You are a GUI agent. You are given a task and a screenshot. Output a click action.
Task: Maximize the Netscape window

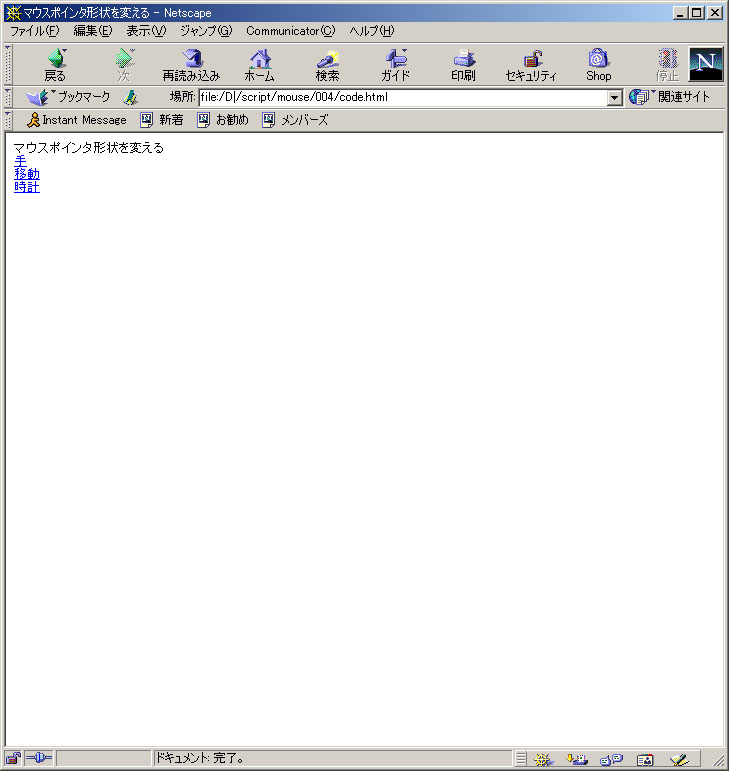click(x=697, y=13)
